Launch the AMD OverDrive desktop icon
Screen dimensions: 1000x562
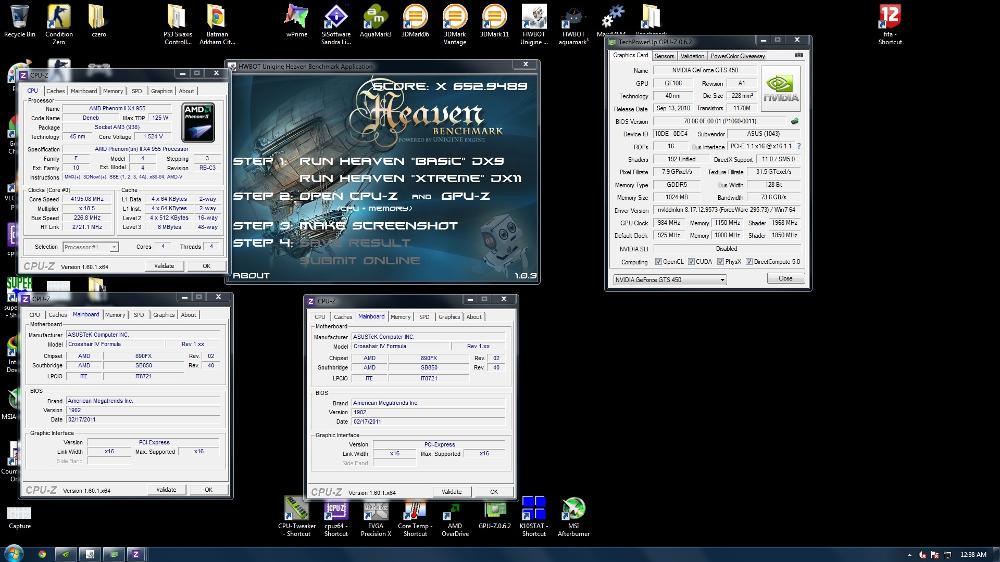point(455,517)
